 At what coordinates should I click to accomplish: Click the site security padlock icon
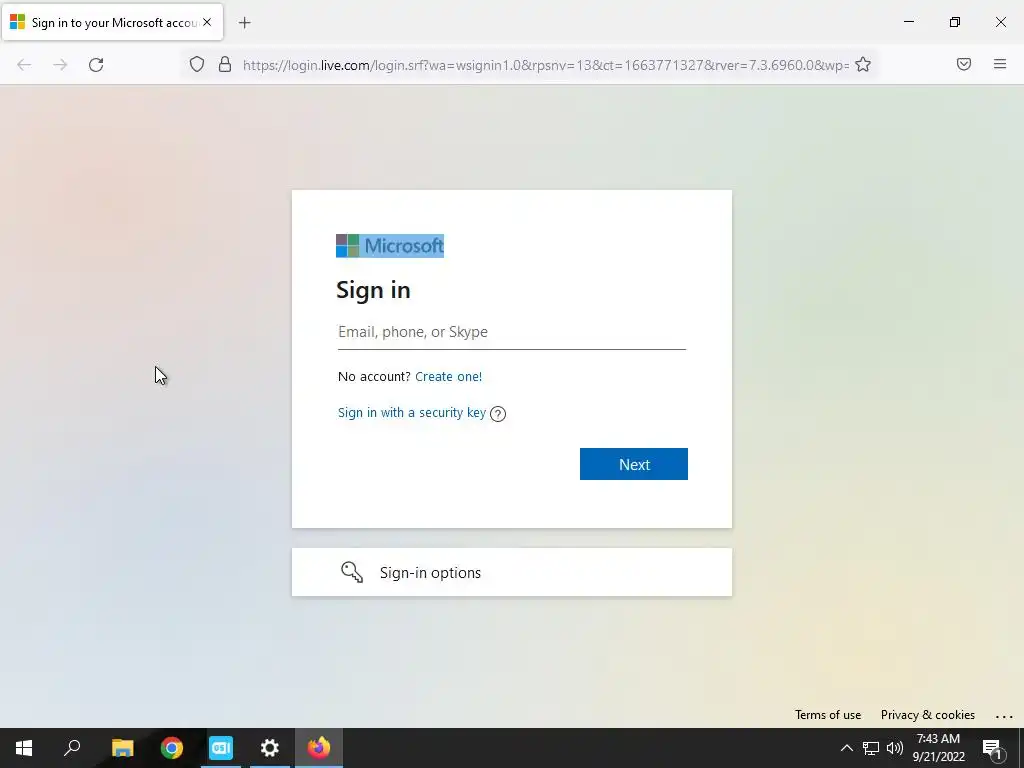pyautogui.click(x=225, y=64)
